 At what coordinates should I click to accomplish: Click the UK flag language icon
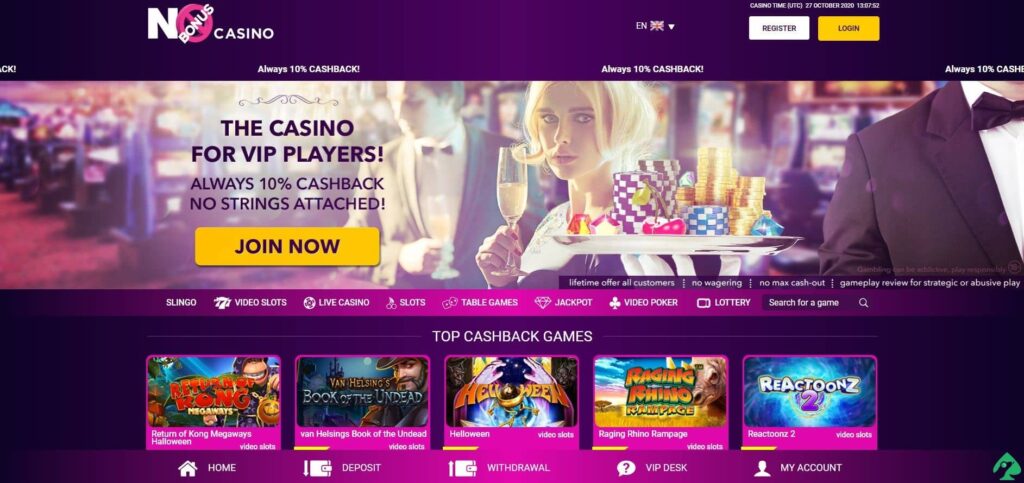pyautogui.click(x=657, y=26)
